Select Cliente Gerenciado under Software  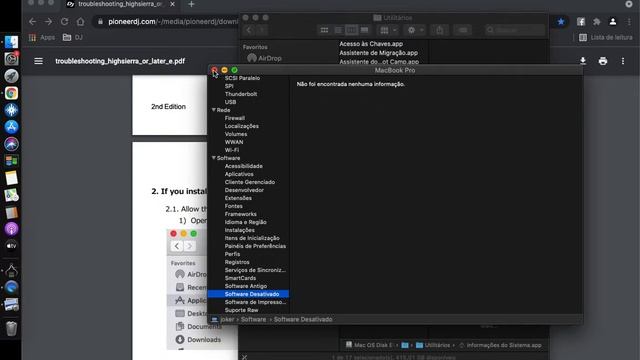click(x=250, y=182)
